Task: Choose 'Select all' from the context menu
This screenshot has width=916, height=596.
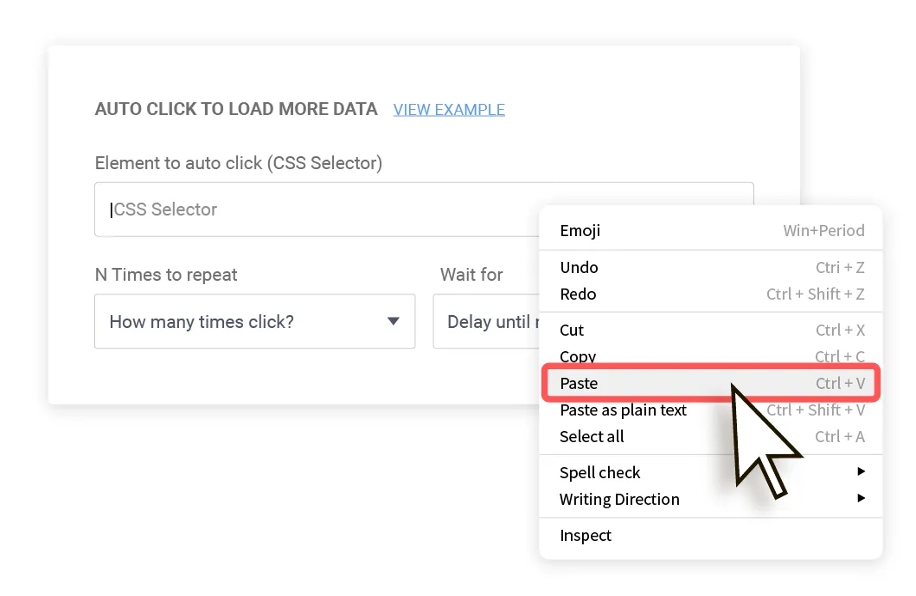Action: point(592,436)
